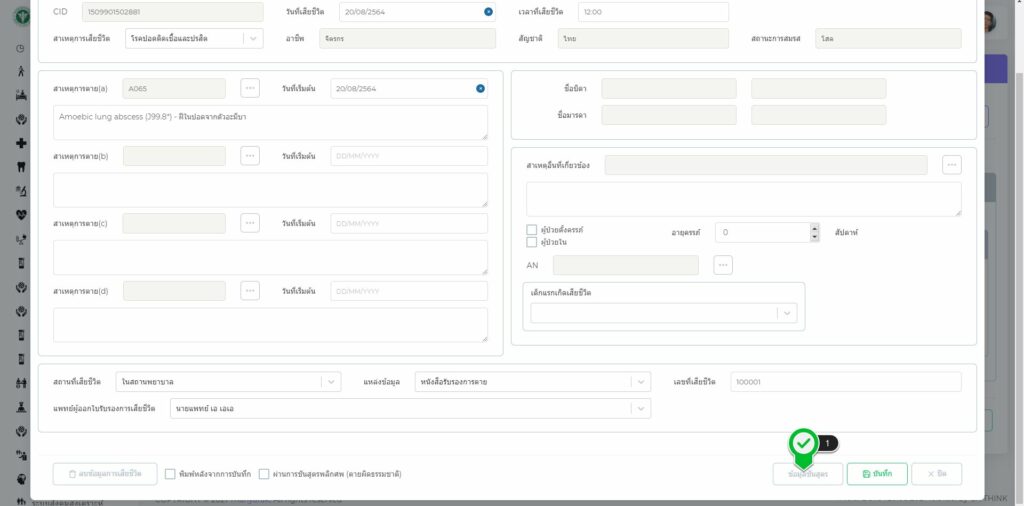Clear the cause (a) onset date
The height and width of the screenshot is (506, 1024).
pos(480,88)
